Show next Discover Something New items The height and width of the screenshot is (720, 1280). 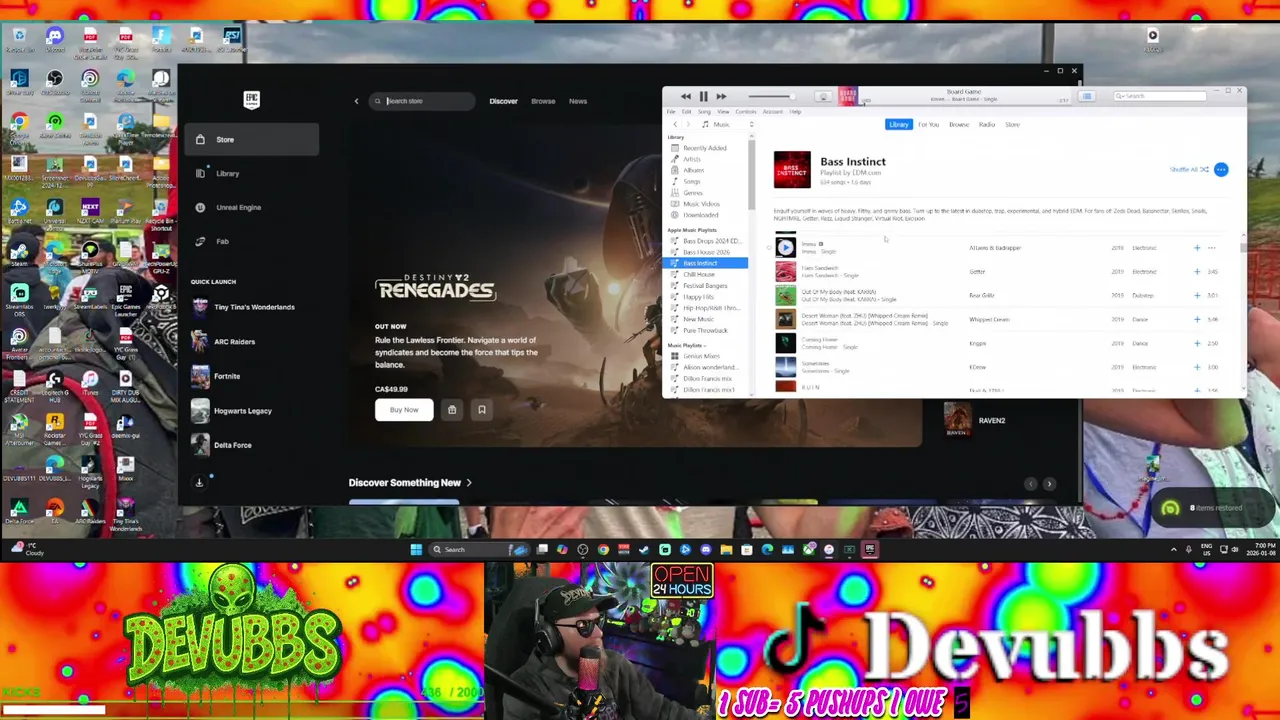(1049, 484)
